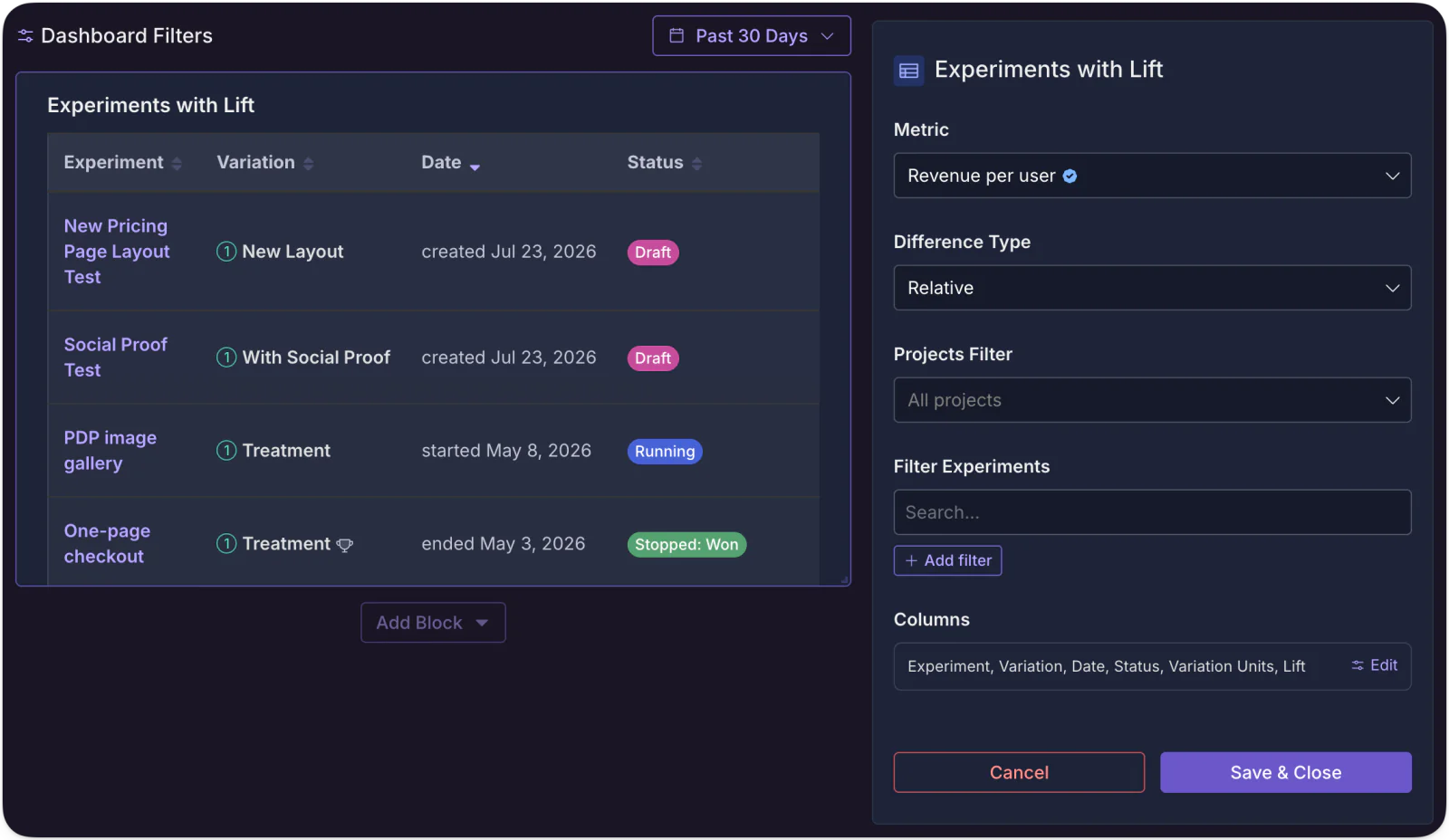This screenshot has height=840, width=1449.
Task: Click the variation icon in PDP image gallery row
Action: point(226,451)
